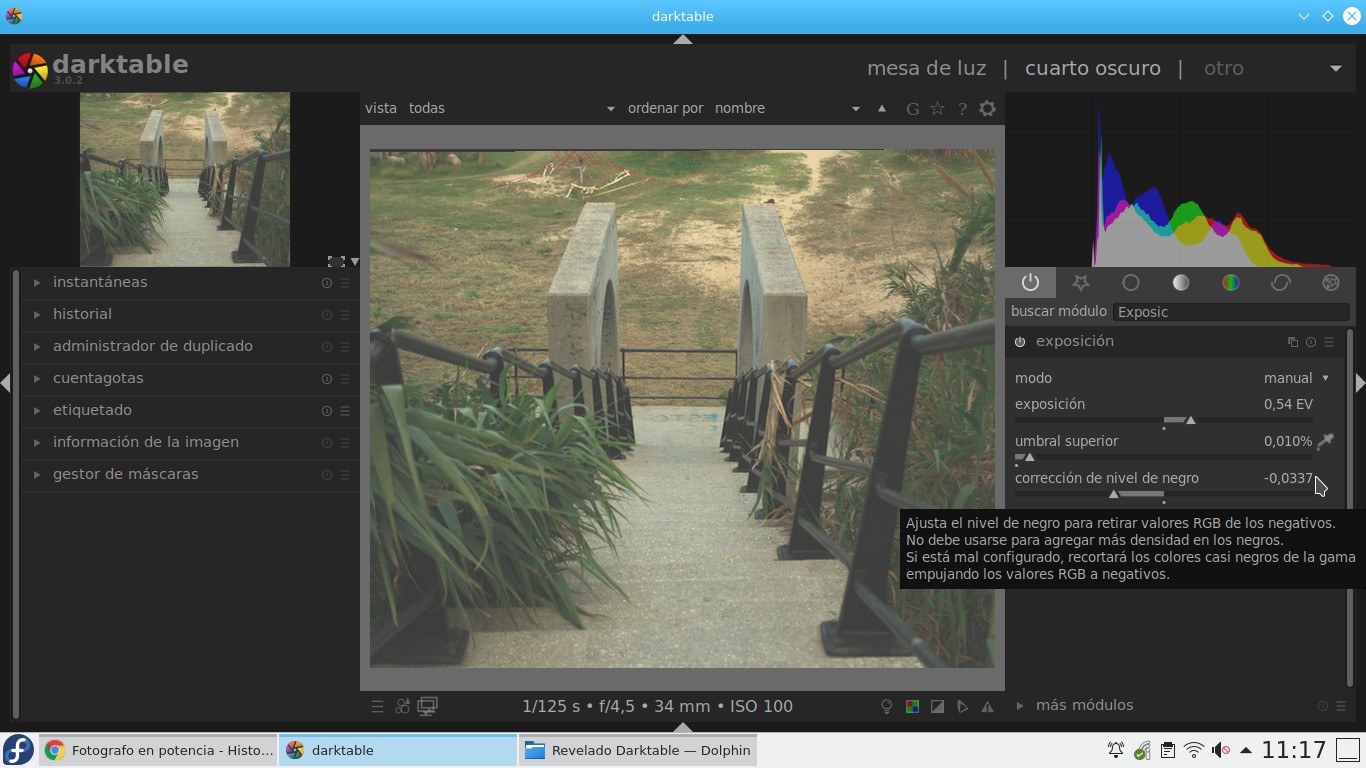The height and width of the screenshot is (768, 1366).
Task: Switch to mesa de luz view
Action: click(926, 69)
